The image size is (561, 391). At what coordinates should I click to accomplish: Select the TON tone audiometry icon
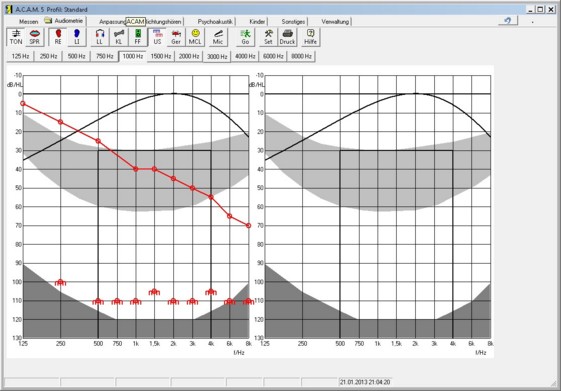[x=16, y=37]
